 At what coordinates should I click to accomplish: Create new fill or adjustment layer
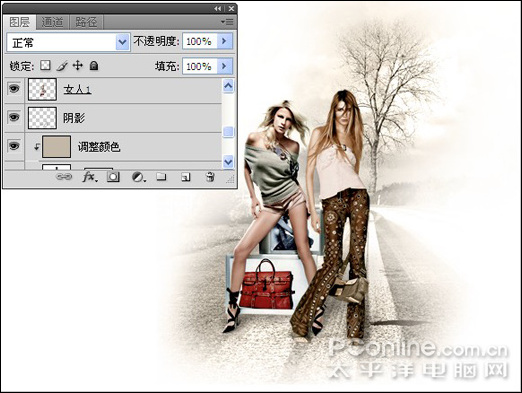coord(138,177)
